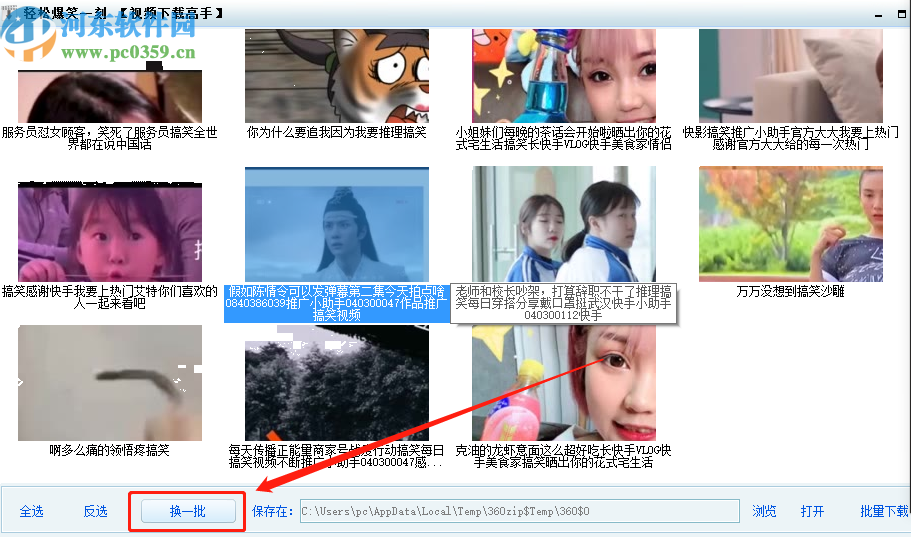Click caption 小姐妹们每晚的茶话会开始啦
911x537 pixels.
click(x=564, y=138)
